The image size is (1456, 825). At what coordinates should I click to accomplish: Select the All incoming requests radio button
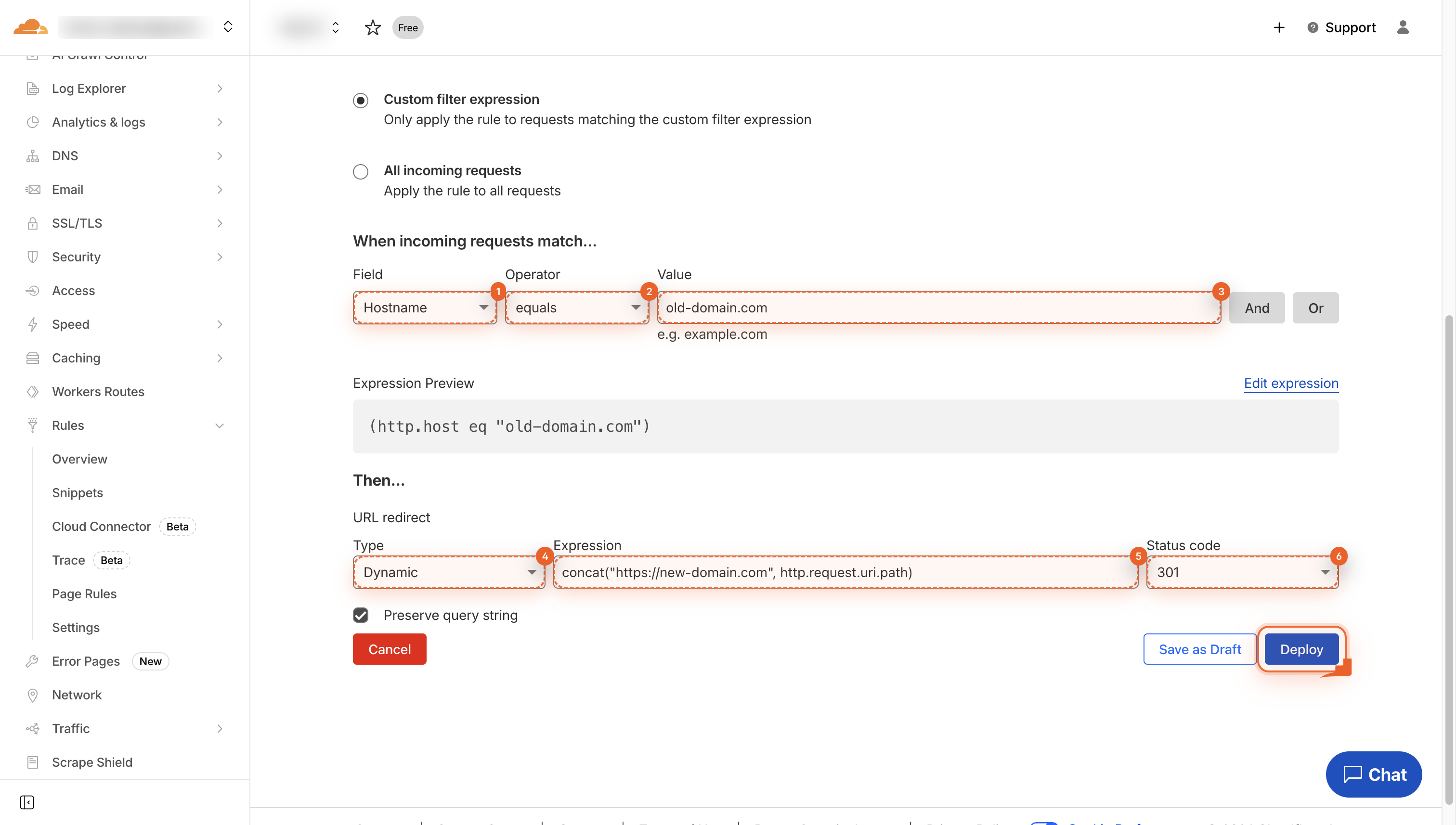pyautogui.click(x=361, y=171)
